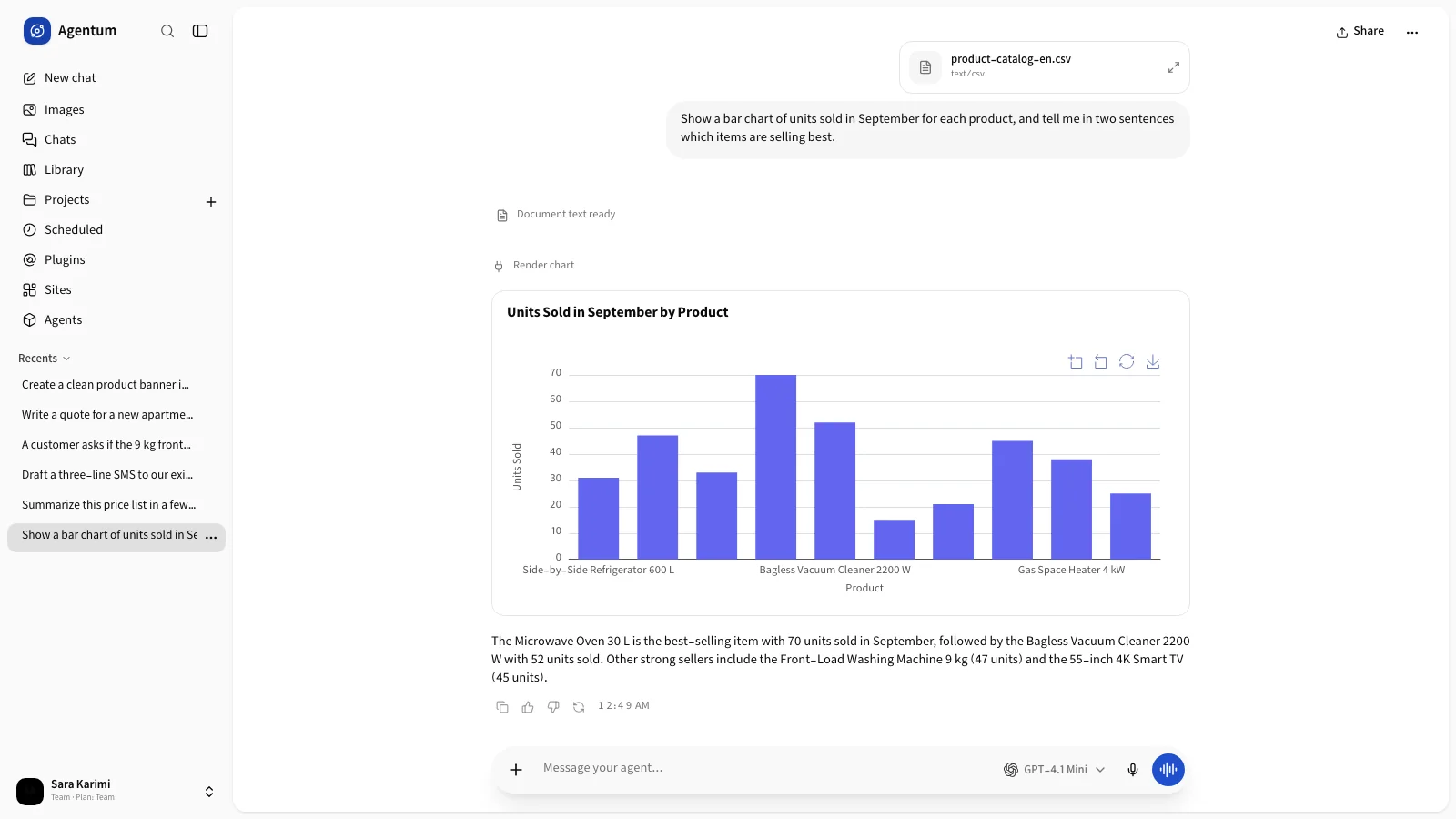Focus the 'Message your agent...' input field
This screenshot has width=1456, height=819.
[x=764, y=768]
